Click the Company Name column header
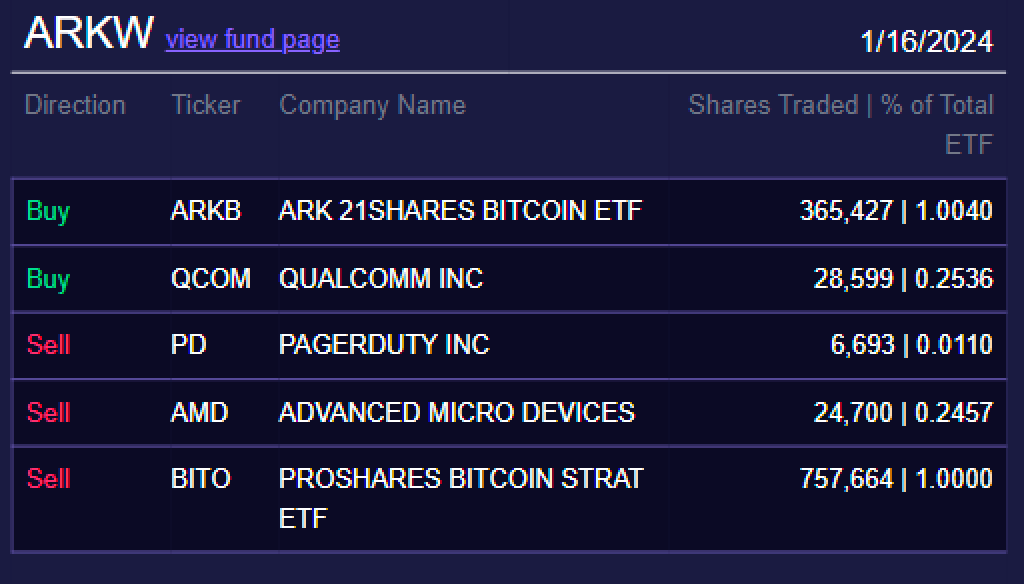The width and height of the screenshot is (1024, 584). coord(372,105)
